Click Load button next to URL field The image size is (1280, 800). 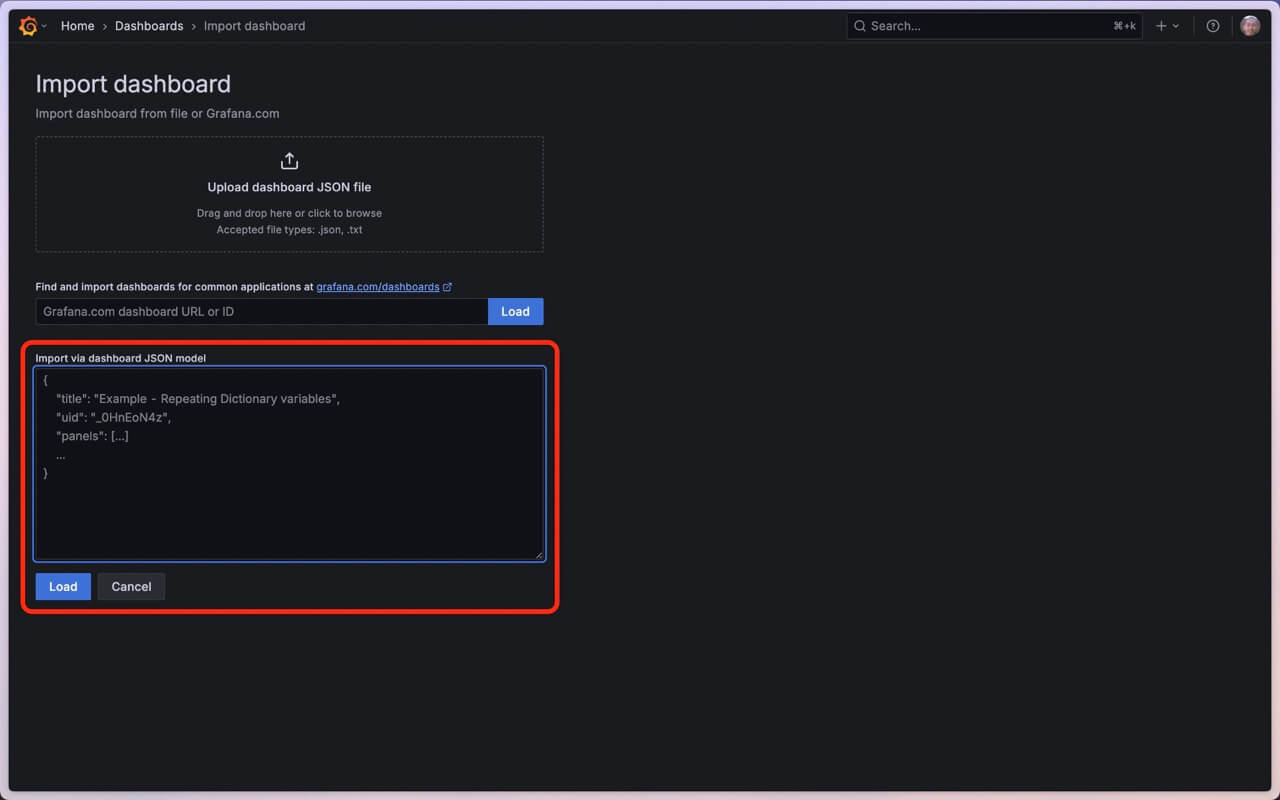pos(515,311)
